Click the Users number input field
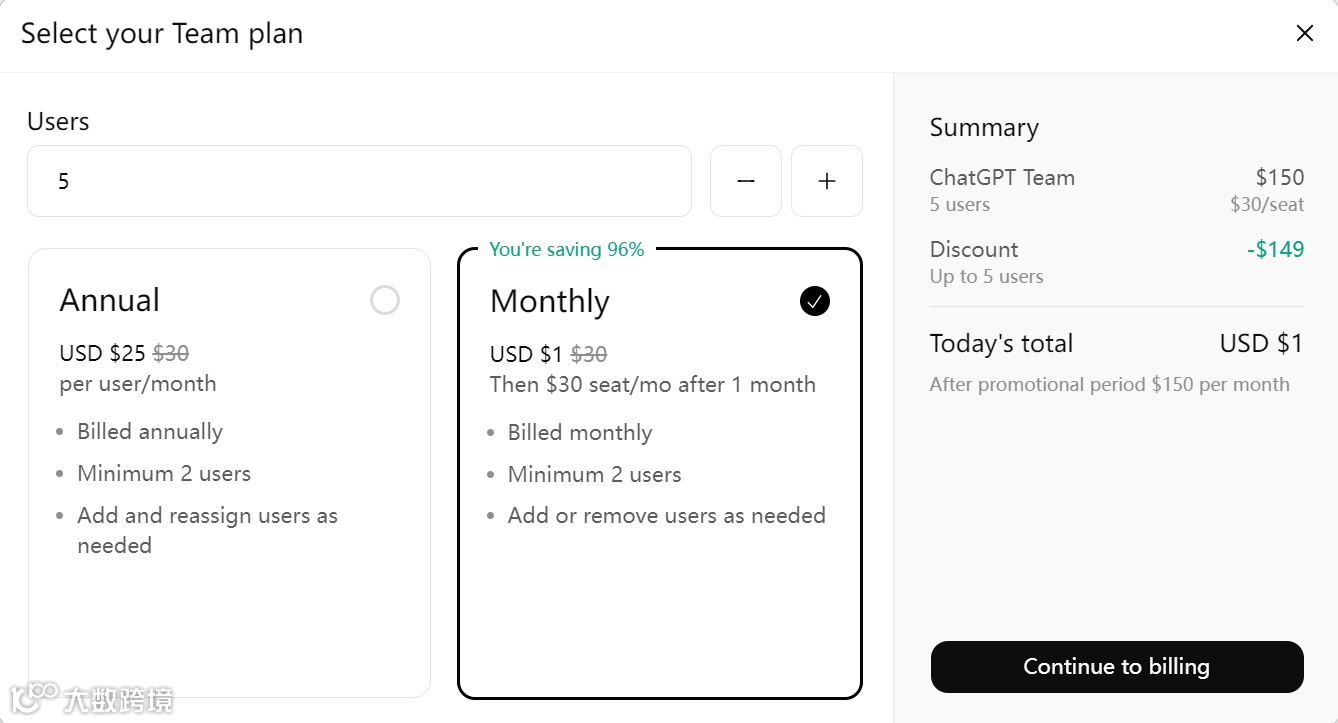 [359, 181]
